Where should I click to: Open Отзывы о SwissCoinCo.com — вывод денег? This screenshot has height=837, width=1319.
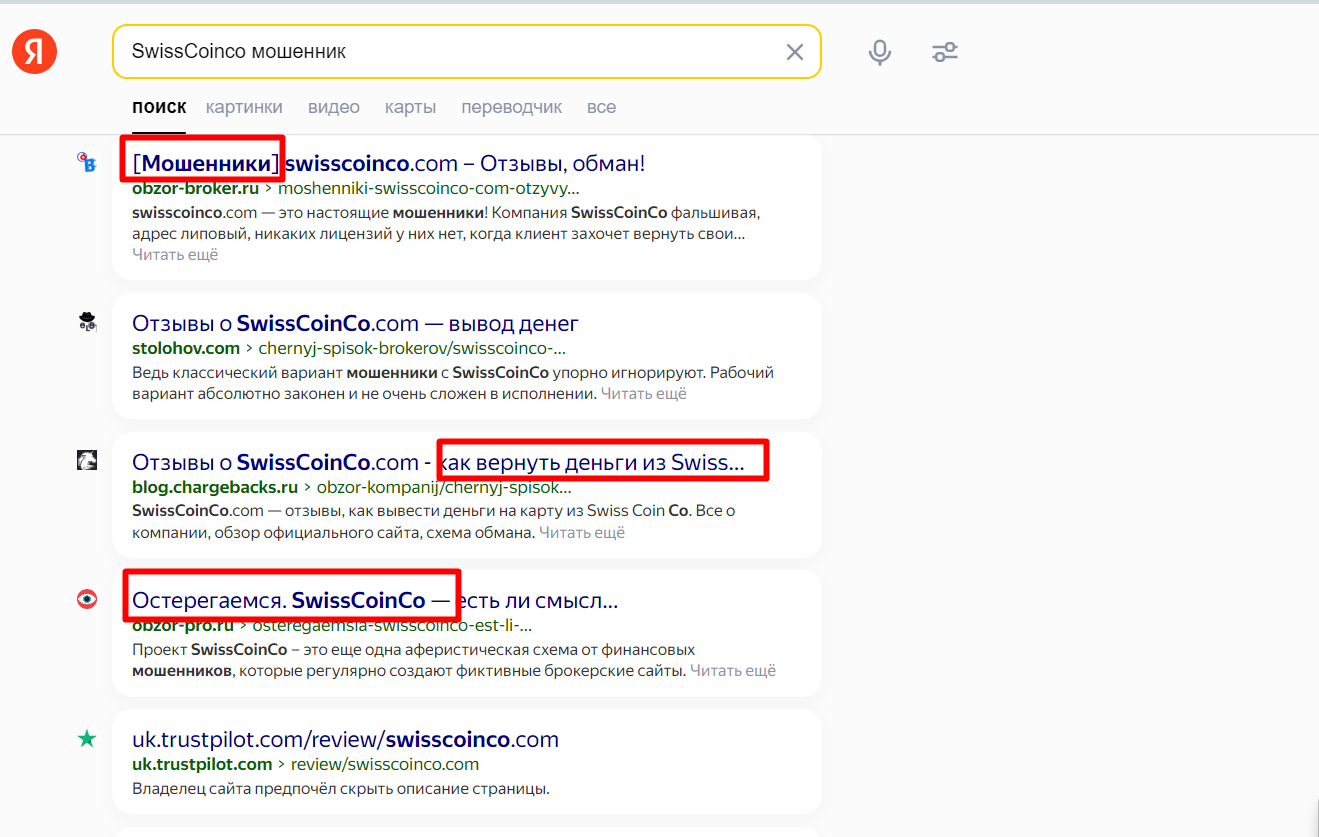pyautogui.click(x=355, y=323)
